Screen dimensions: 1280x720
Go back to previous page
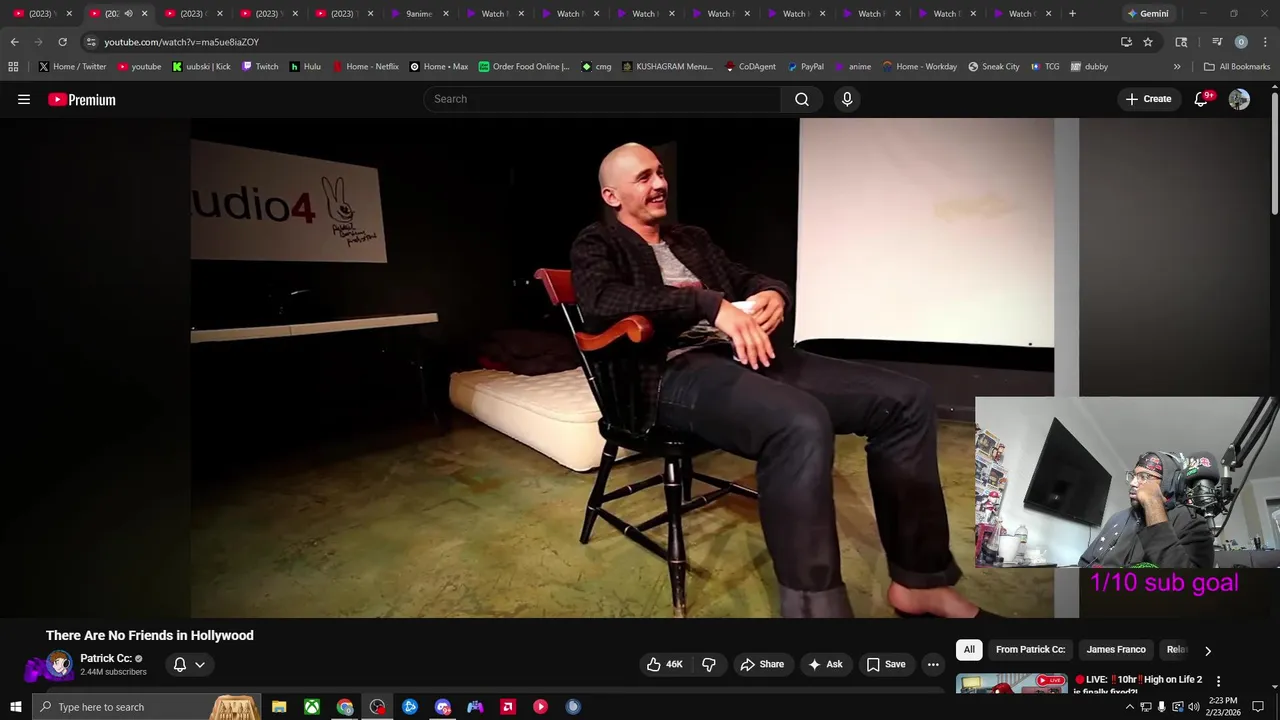point(14,42)
